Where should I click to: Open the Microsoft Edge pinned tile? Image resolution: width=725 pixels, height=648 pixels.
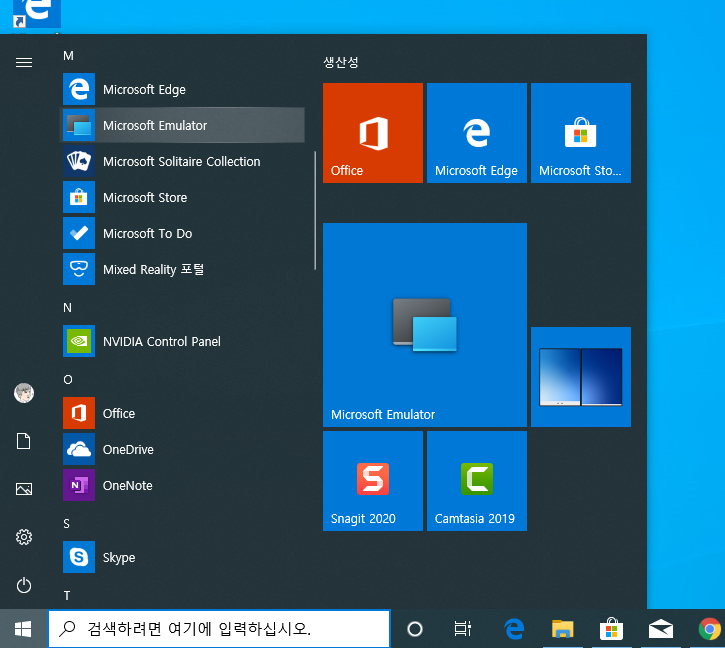pyautogui.click(x=477, y=133)
